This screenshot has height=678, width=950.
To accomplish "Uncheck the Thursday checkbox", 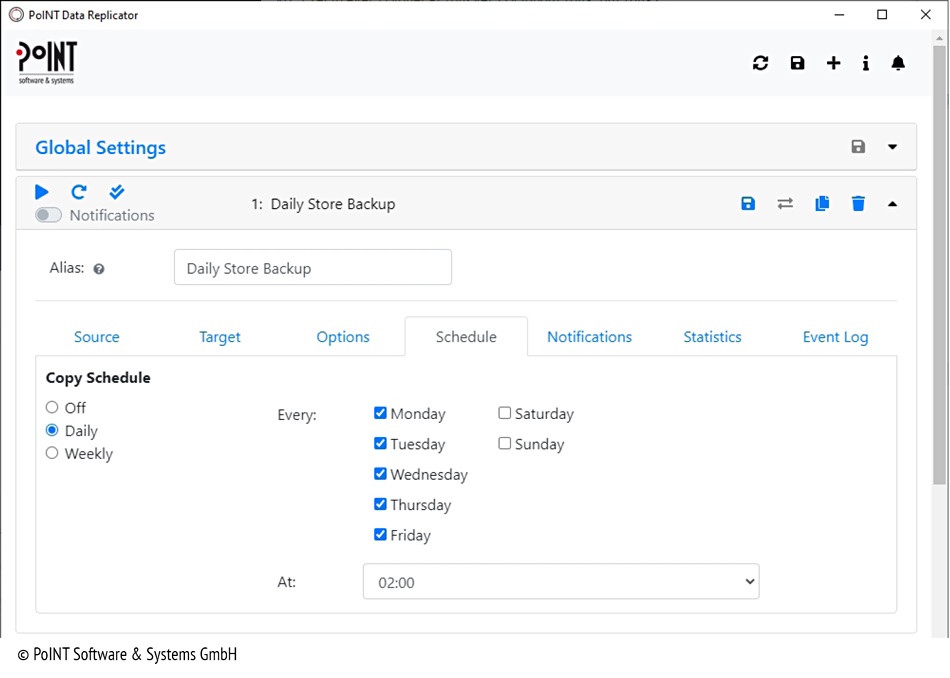I will tap(380, 504).
